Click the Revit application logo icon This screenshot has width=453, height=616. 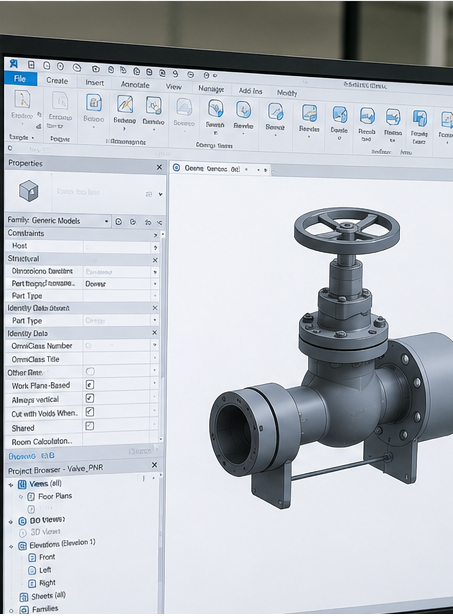click(x=14, y=64)
